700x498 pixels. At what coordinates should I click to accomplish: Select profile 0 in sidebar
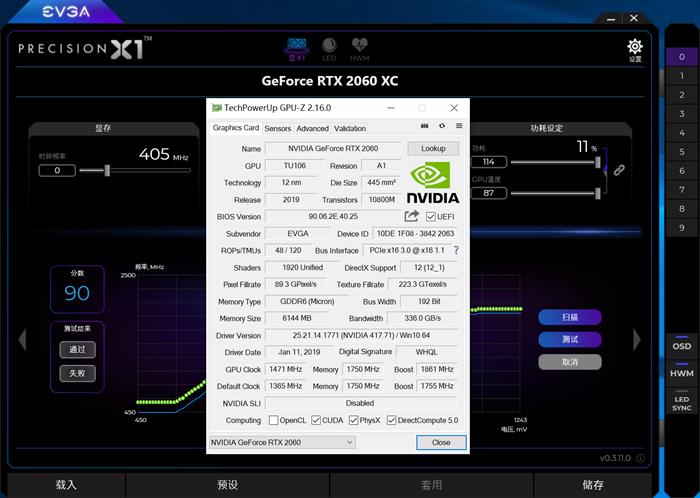pyautogui.click(x=682, y=57)
